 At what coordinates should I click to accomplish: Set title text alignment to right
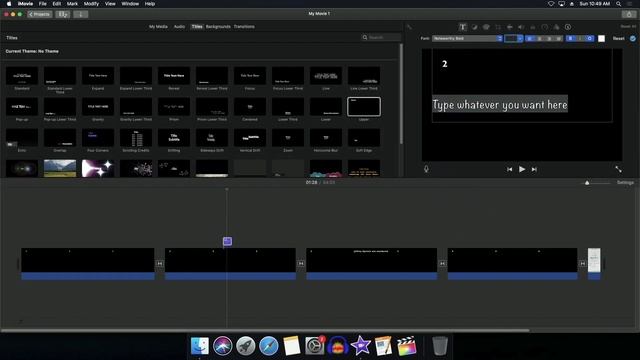549,38
